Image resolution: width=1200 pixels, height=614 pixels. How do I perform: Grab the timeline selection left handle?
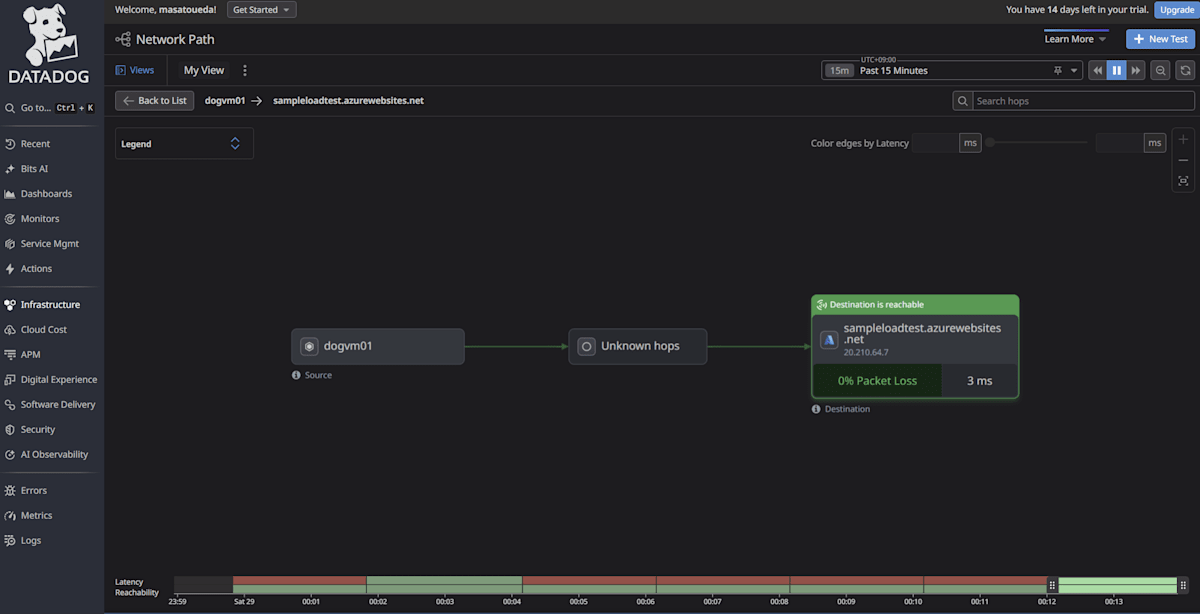click(1052, 585)
